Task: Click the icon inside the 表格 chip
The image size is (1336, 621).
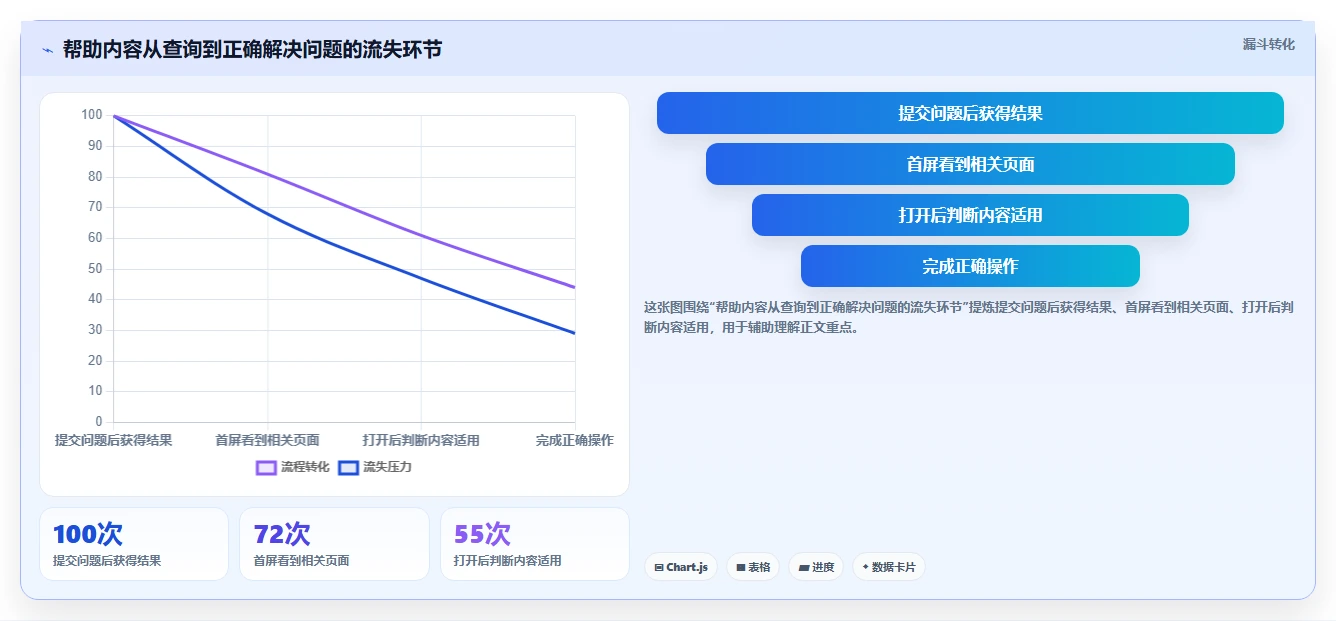Action: [x=741, y=567]
